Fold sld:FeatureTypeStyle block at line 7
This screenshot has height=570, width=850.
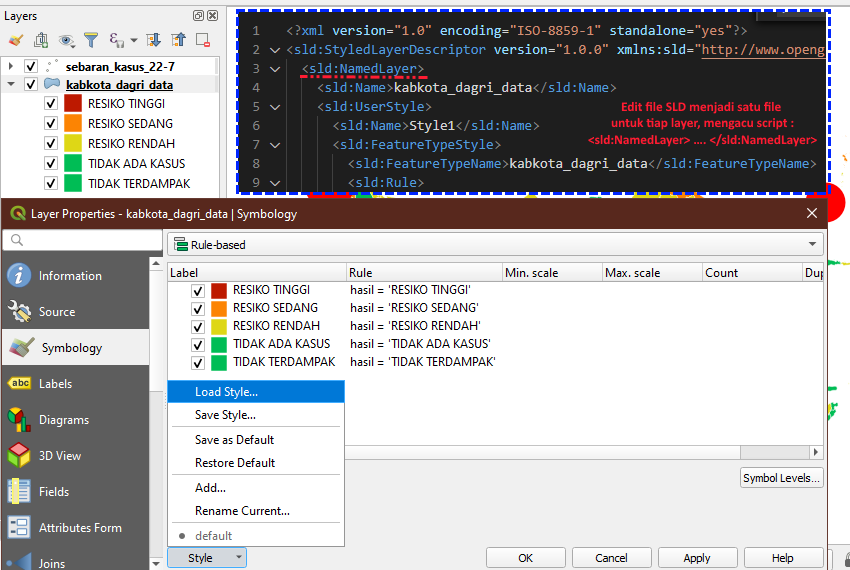pyautogui.click(x=275, y=145)
